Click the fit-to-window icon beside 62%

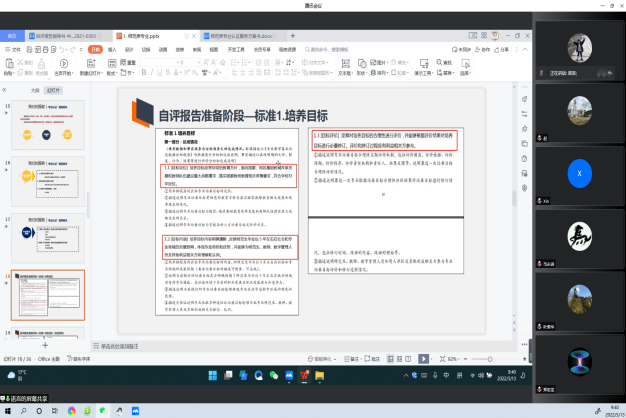[442, 359]
